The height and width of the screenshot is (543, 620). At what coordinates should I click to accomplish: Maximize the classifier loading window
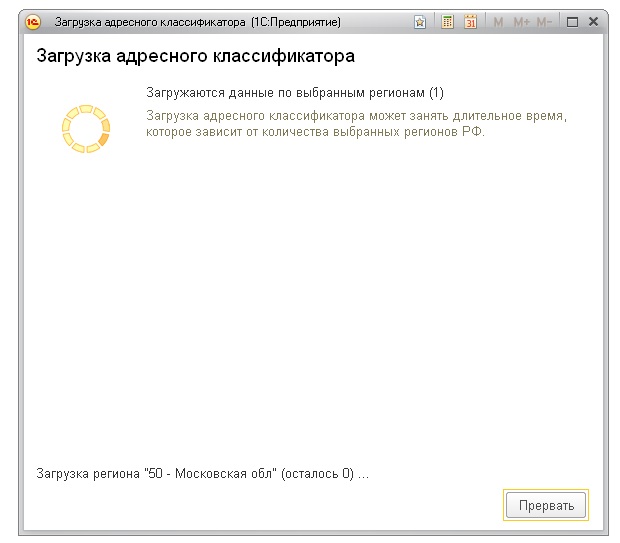[572, 22]
